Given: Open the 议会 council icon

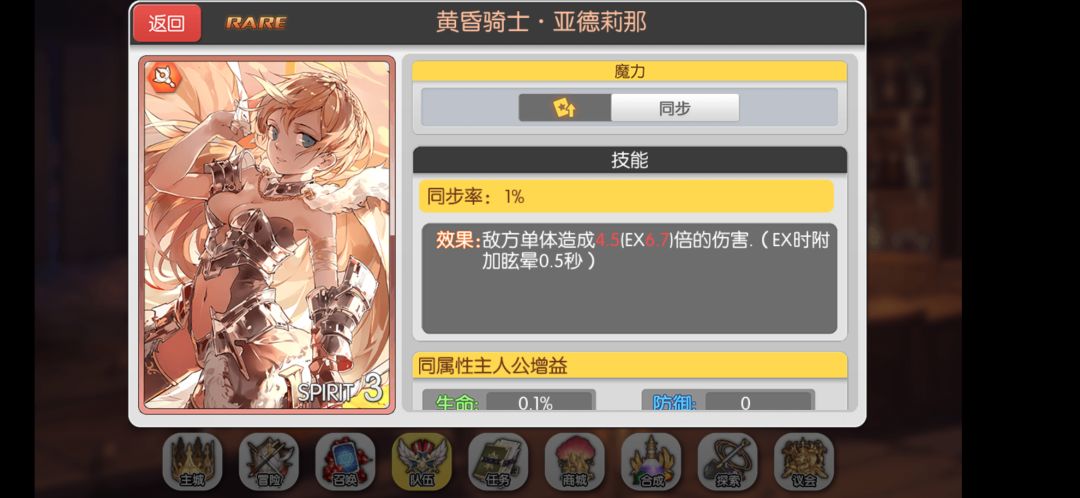Looking at the screenshot, I should [804, 461].
